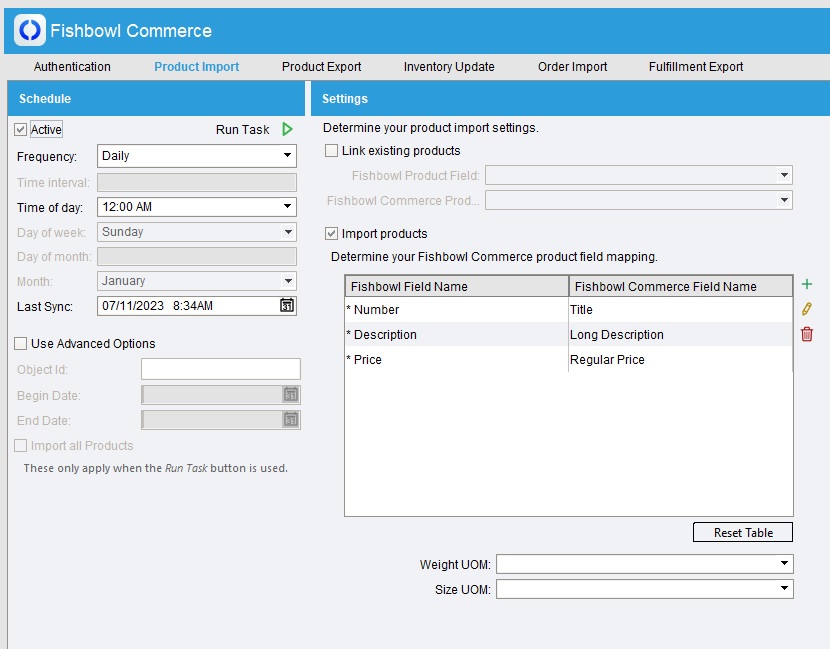The height and width of the screenshot is (649, 830).
Task: Click the green plus add mapping icon
Action: [x=807, y=285]
